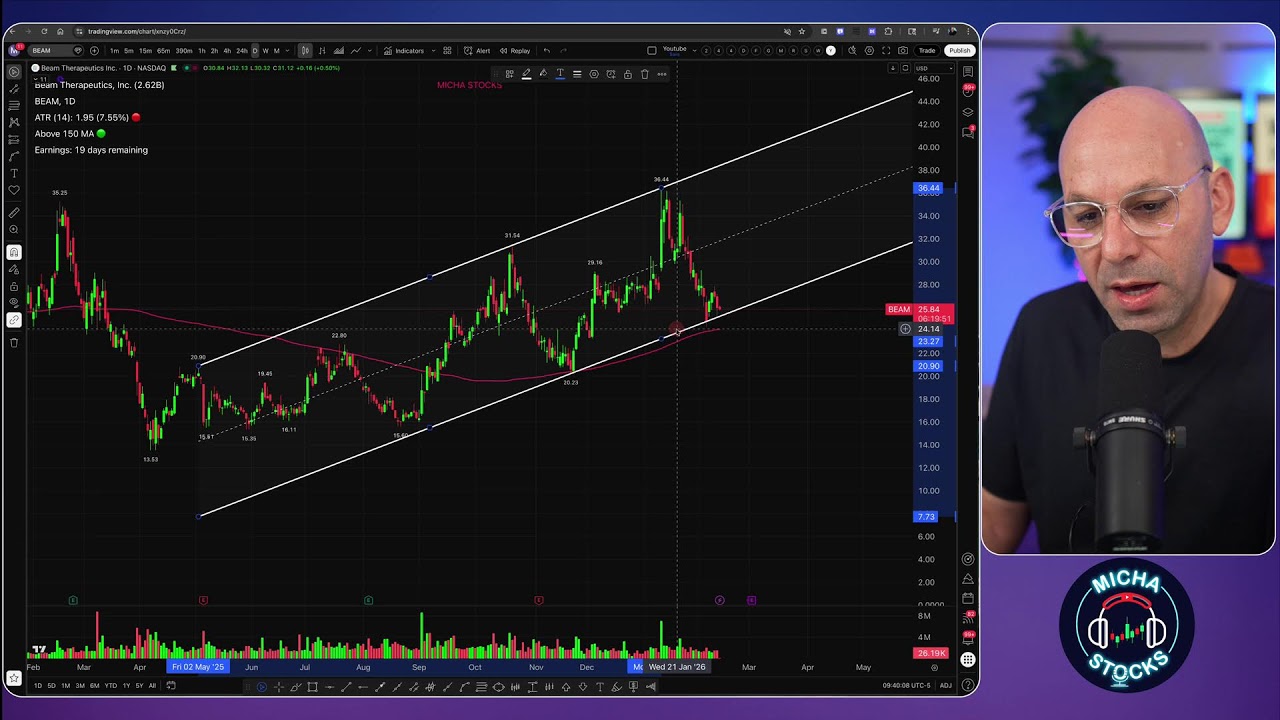Viewport: 1280px width, 720px height.
Task: Open the indicator templates grid icon
Action: pos(447,50)
